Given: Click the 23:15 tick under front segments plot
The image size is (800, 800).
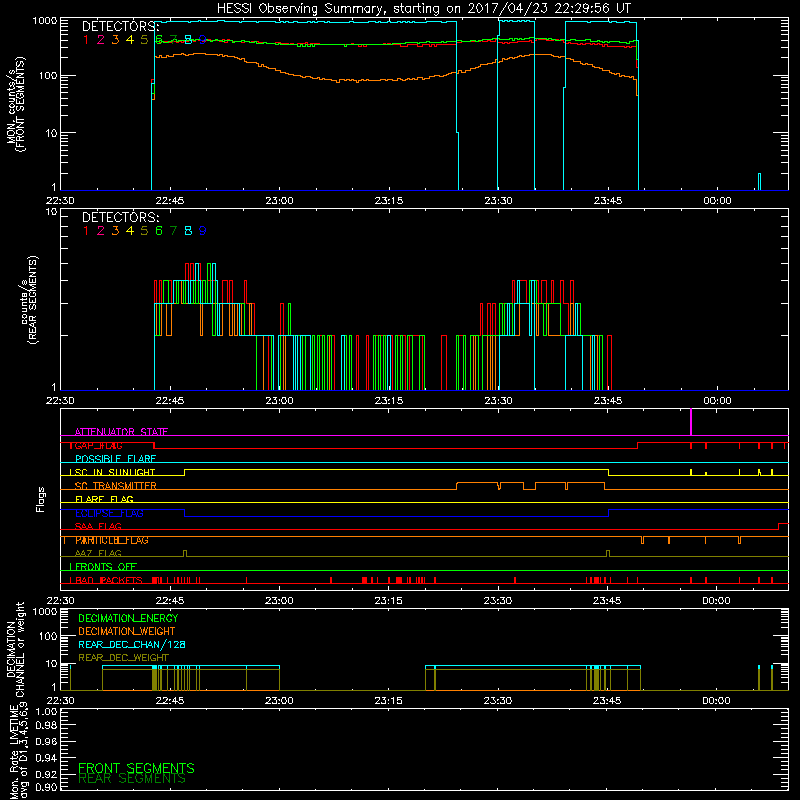Looking at the screenshot, I should pos(389,201).
